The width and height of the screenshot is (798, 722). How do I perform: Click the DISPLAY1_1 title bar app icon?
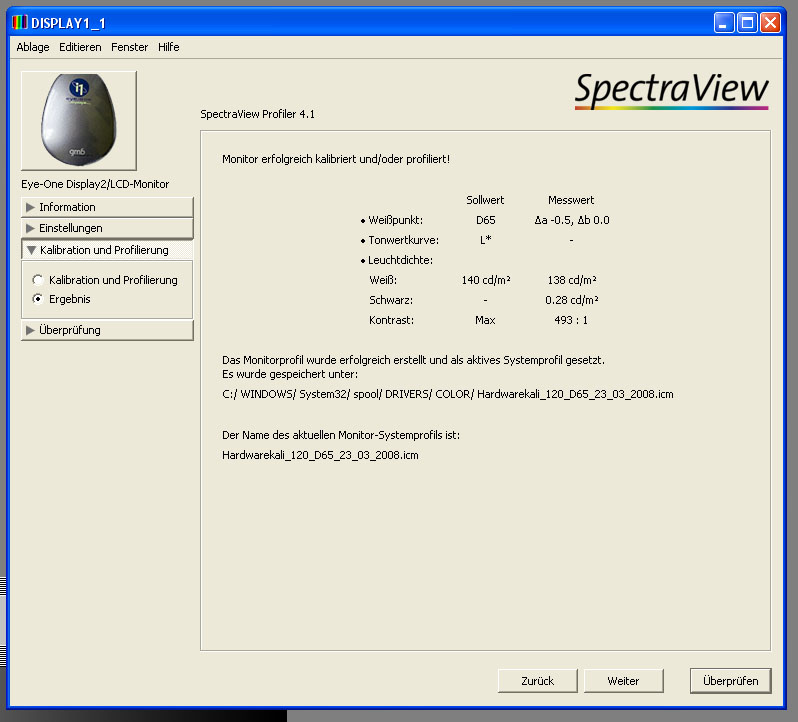(x=18, y=22)
